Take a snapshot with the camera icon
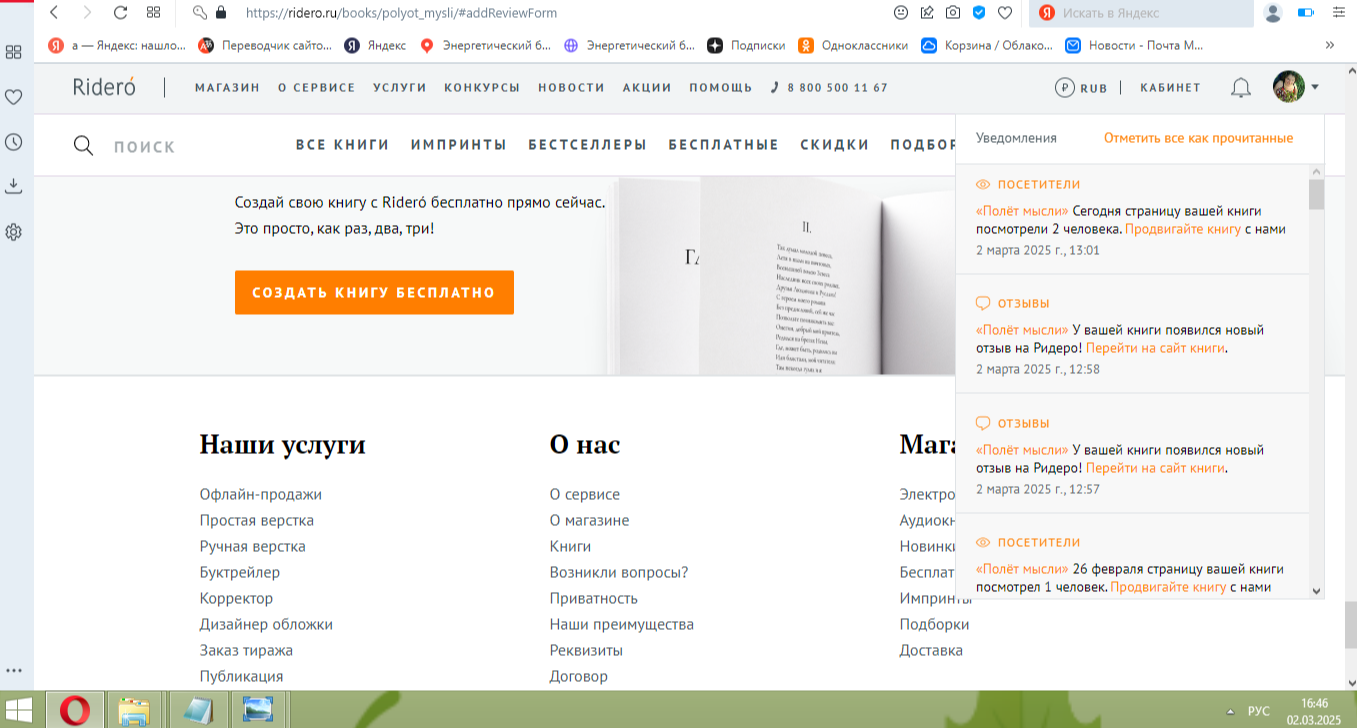This screenshot has width=1357, height=728. (x=953, y=13)
